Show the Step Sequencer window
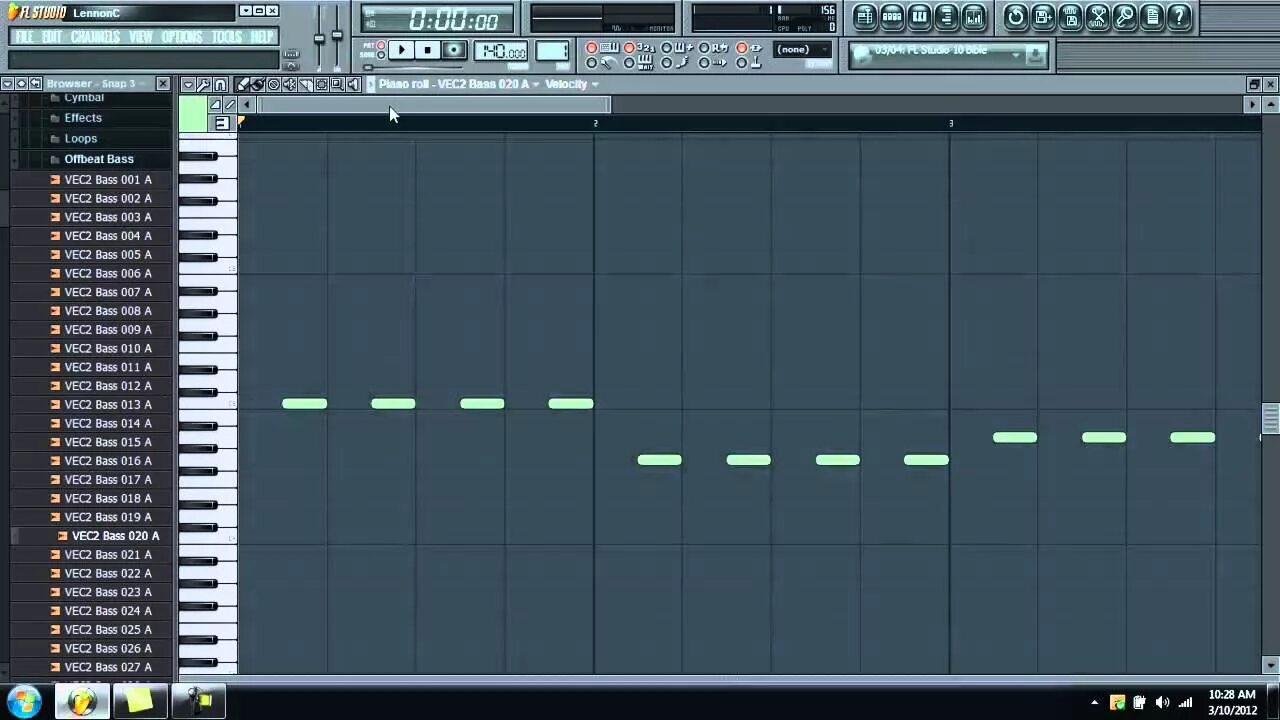Image resolution: width=1280 pixels, height=720 pixels. (892, 16)
